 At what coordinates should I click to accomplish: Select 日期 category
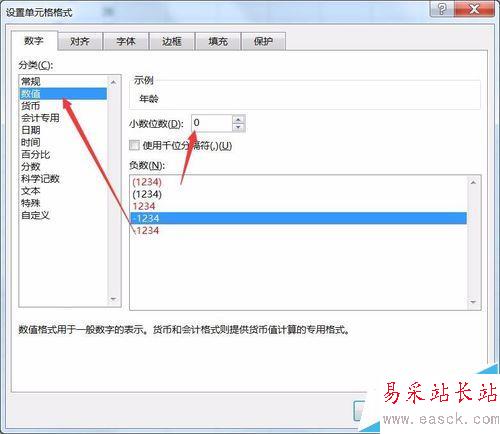(63, 130)
